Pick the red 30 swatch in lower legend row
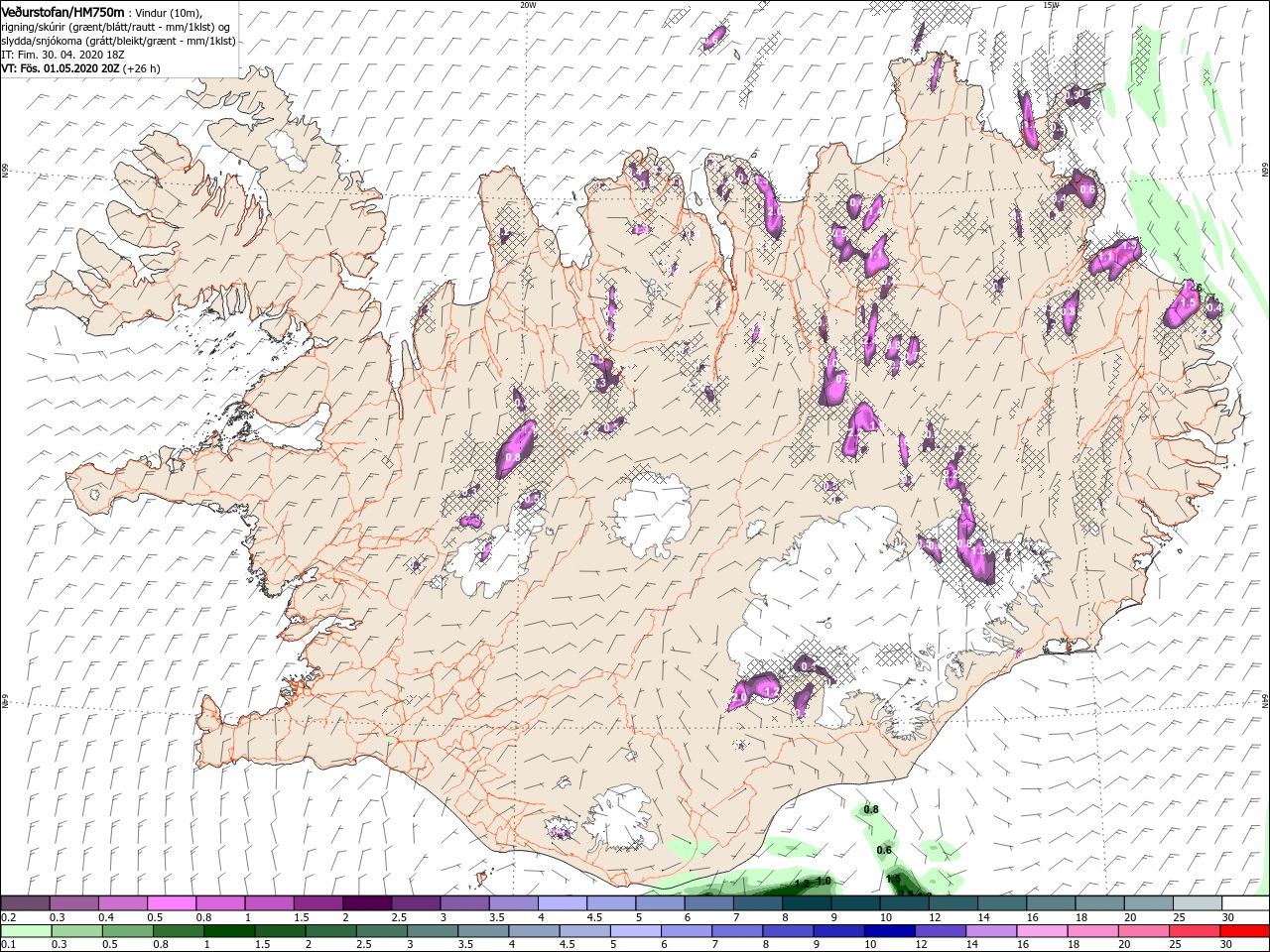 pyautogui.click(x=1244, y=931)
